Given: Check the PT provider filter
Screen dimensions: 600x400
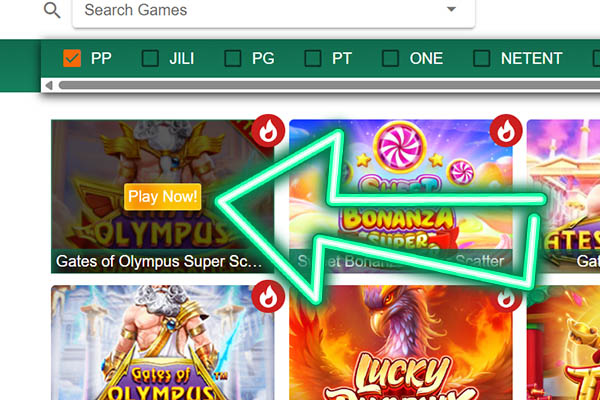Looking at the screenshot, I should coord(313,59).
